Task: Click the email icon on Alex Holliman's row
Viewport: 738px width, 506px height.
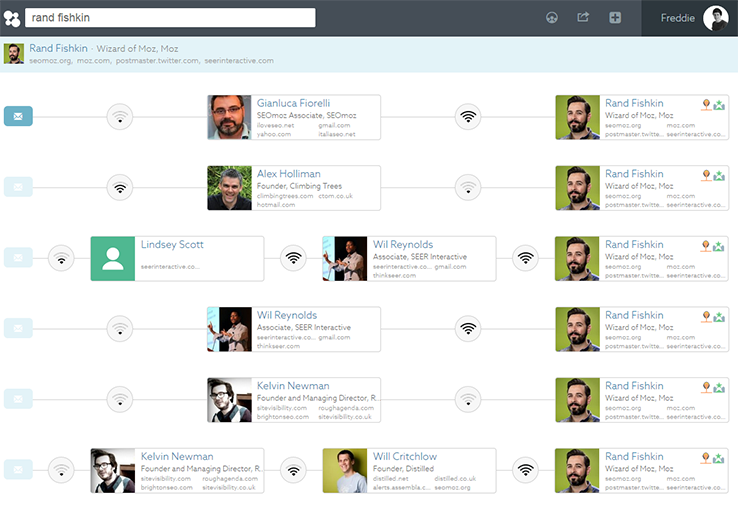Action: tap(18, 187)
